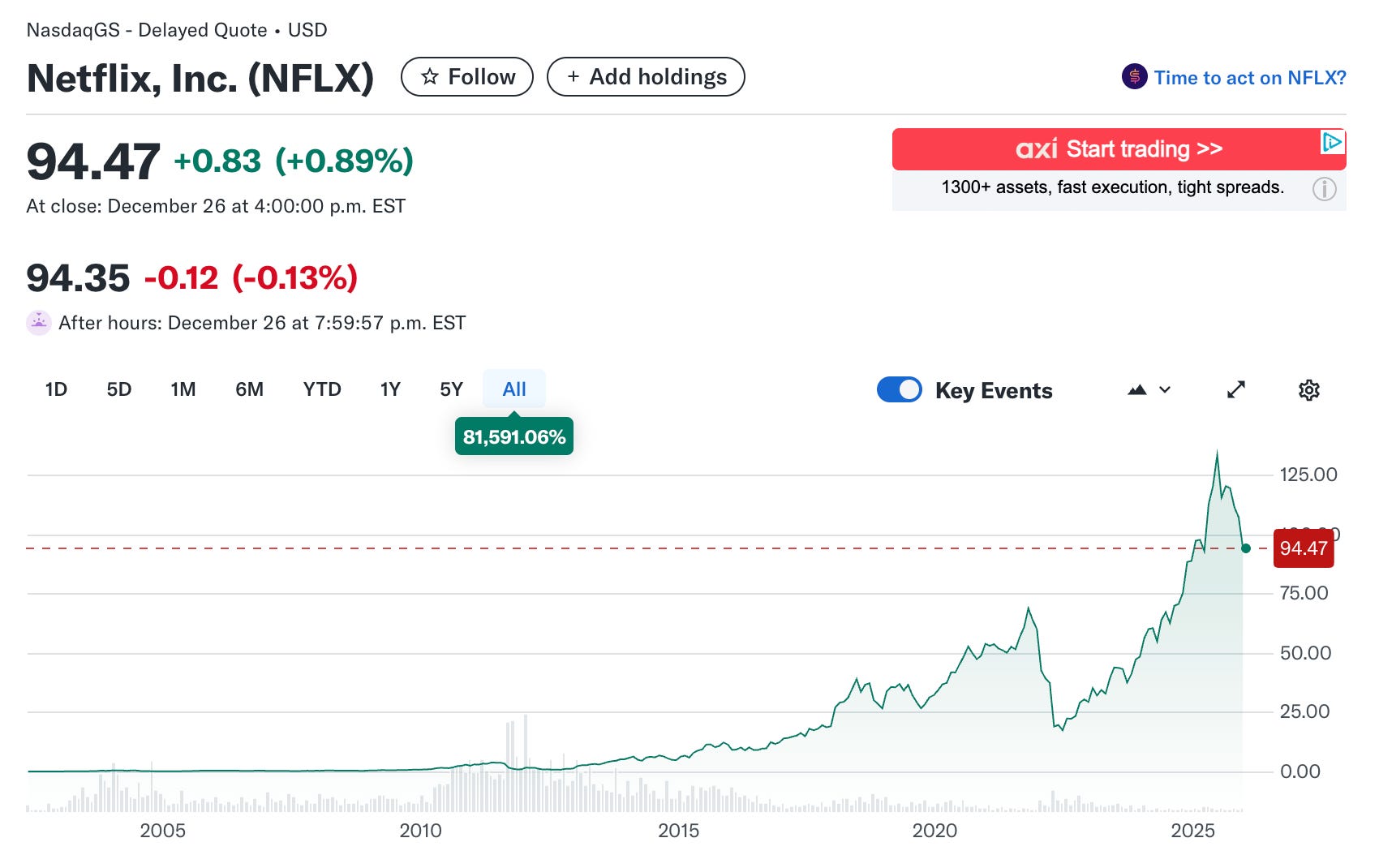Click the closing price 94.47 heading

pyautogui.click(x=93, y=161)
